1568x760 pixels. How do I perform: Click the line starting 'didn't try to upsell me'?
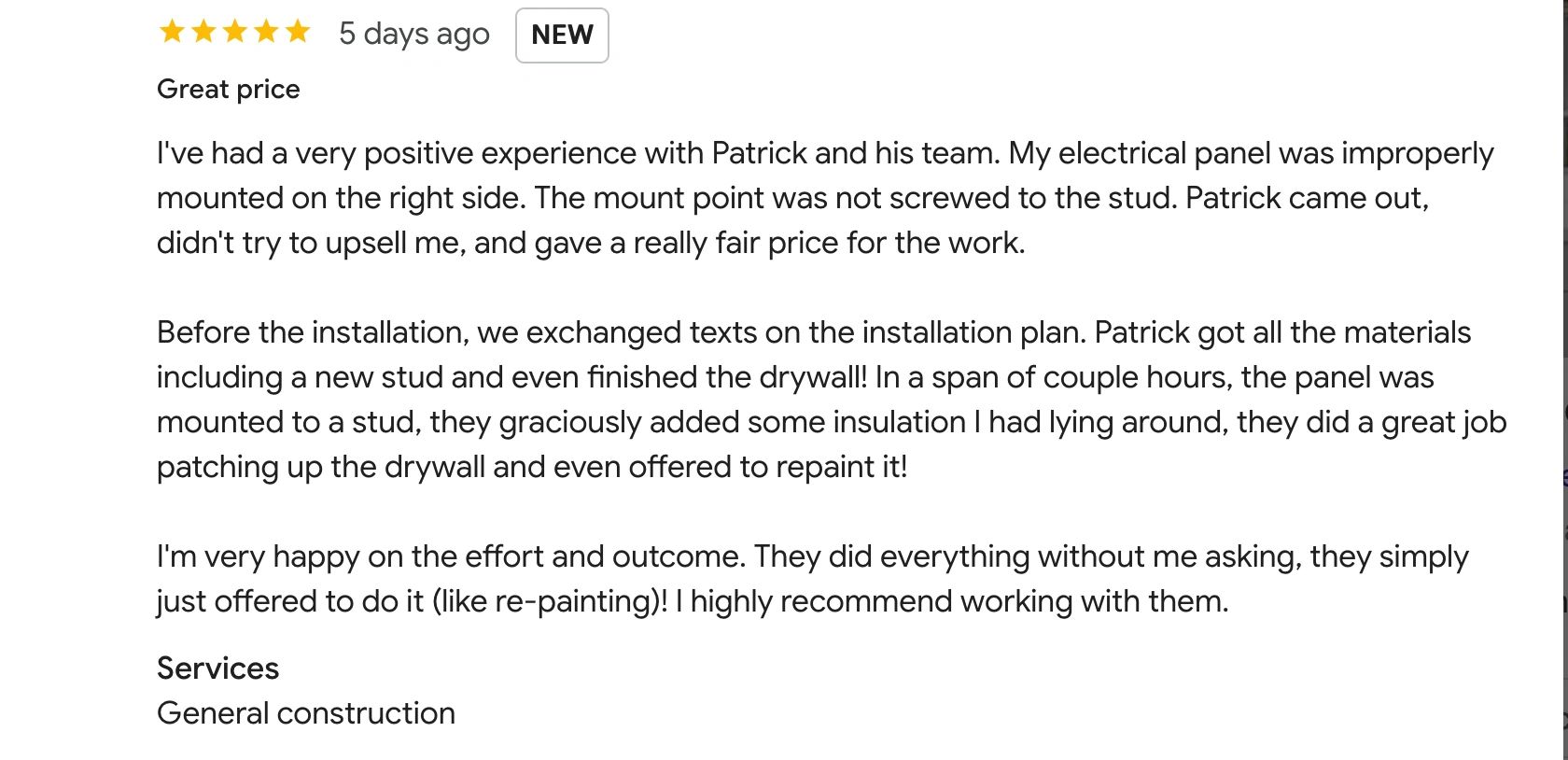(591, 244)
